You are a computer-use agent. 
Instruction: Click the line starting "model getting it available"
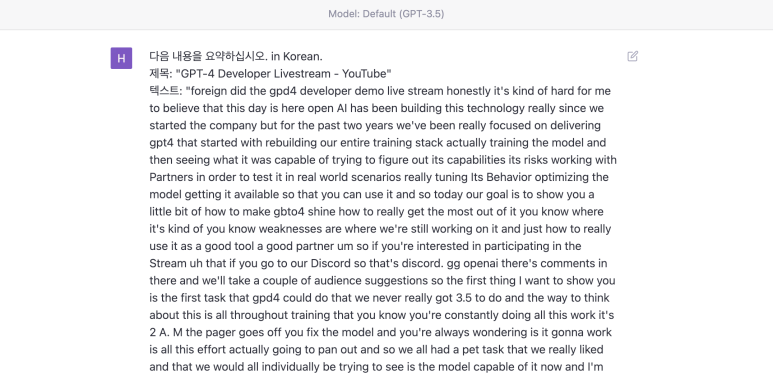click(372, 194)
